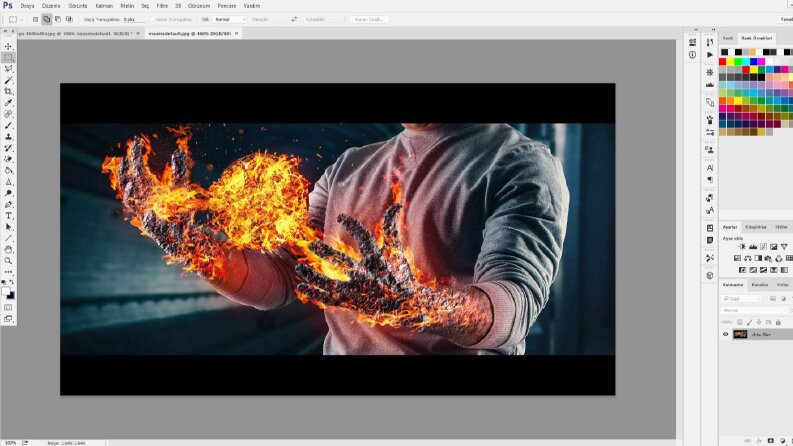
Task: Toggle anti-alias checkbox in options bar
Action: 152,19
